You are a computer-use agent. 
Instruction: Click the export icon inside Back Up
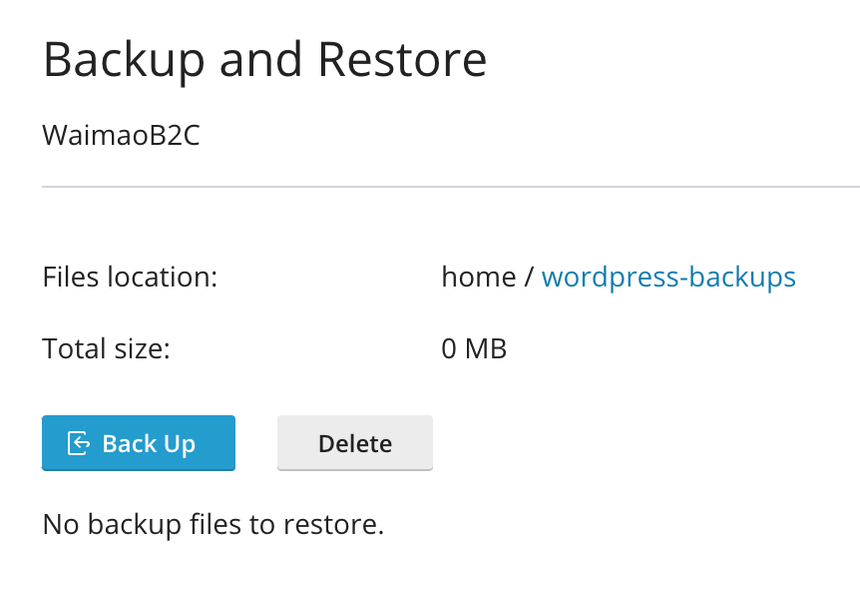76,442
